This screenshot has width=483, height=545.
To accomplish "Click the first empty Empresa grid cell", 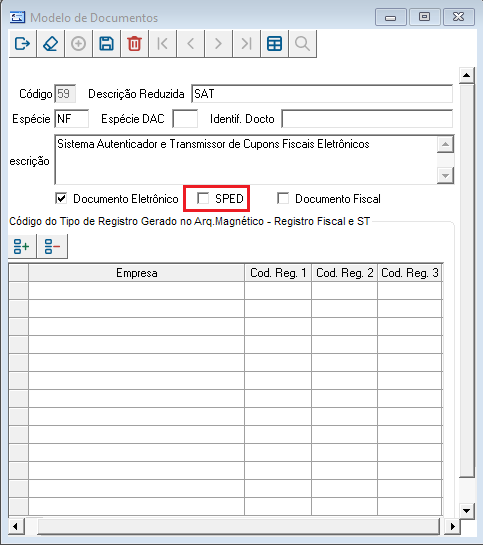I will pos(137,291).
